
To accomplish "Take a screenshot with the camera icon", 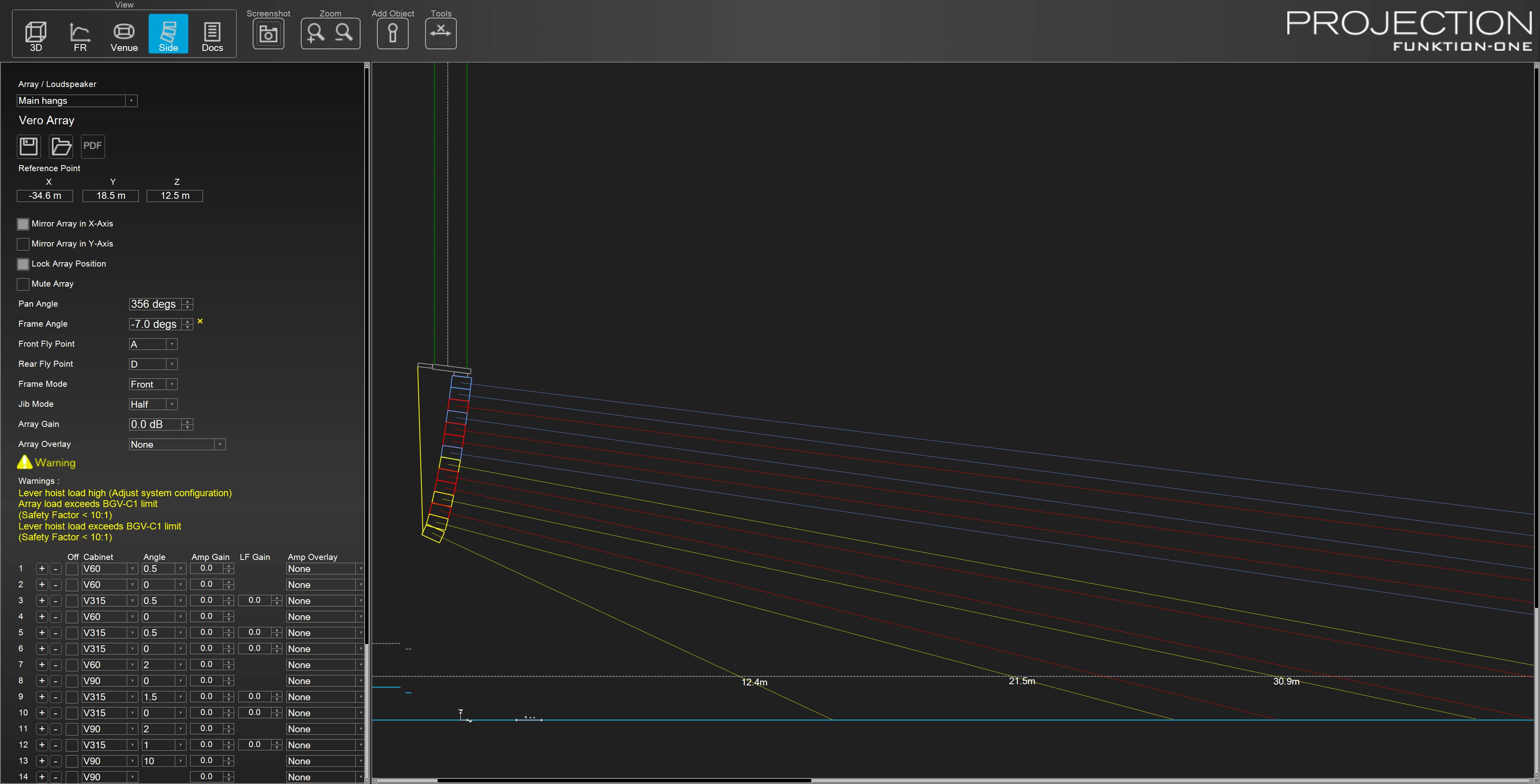I will click(x=268, y=33).
